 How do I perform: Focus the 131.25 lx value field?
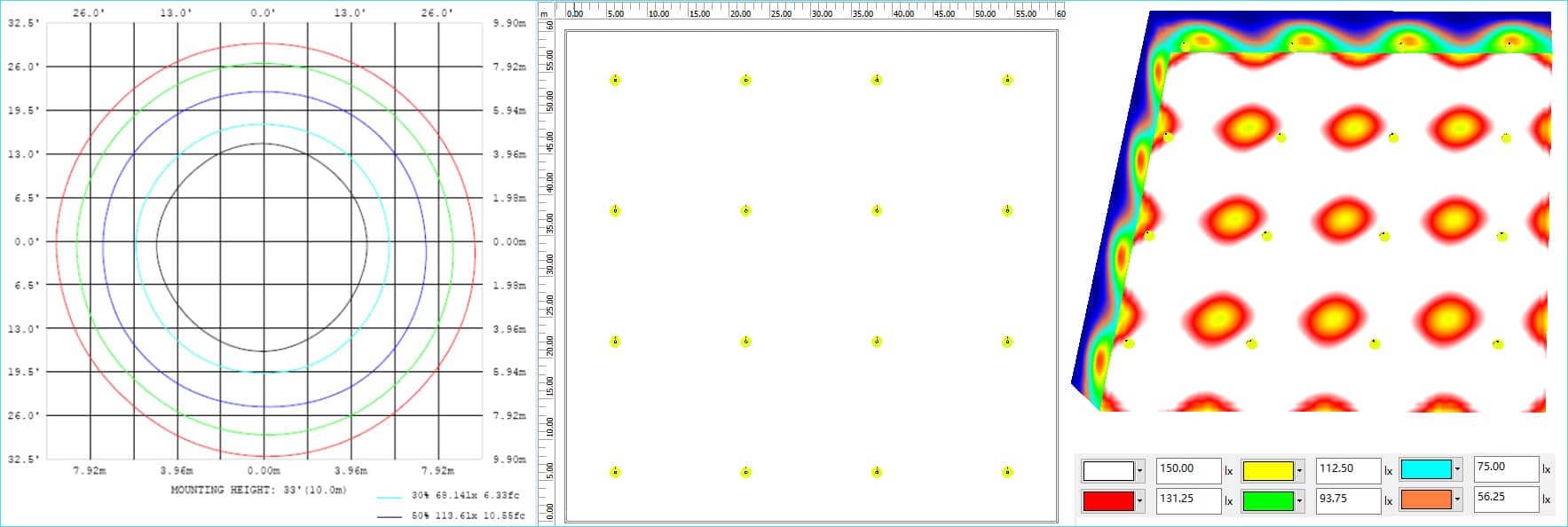point(1189,499)
